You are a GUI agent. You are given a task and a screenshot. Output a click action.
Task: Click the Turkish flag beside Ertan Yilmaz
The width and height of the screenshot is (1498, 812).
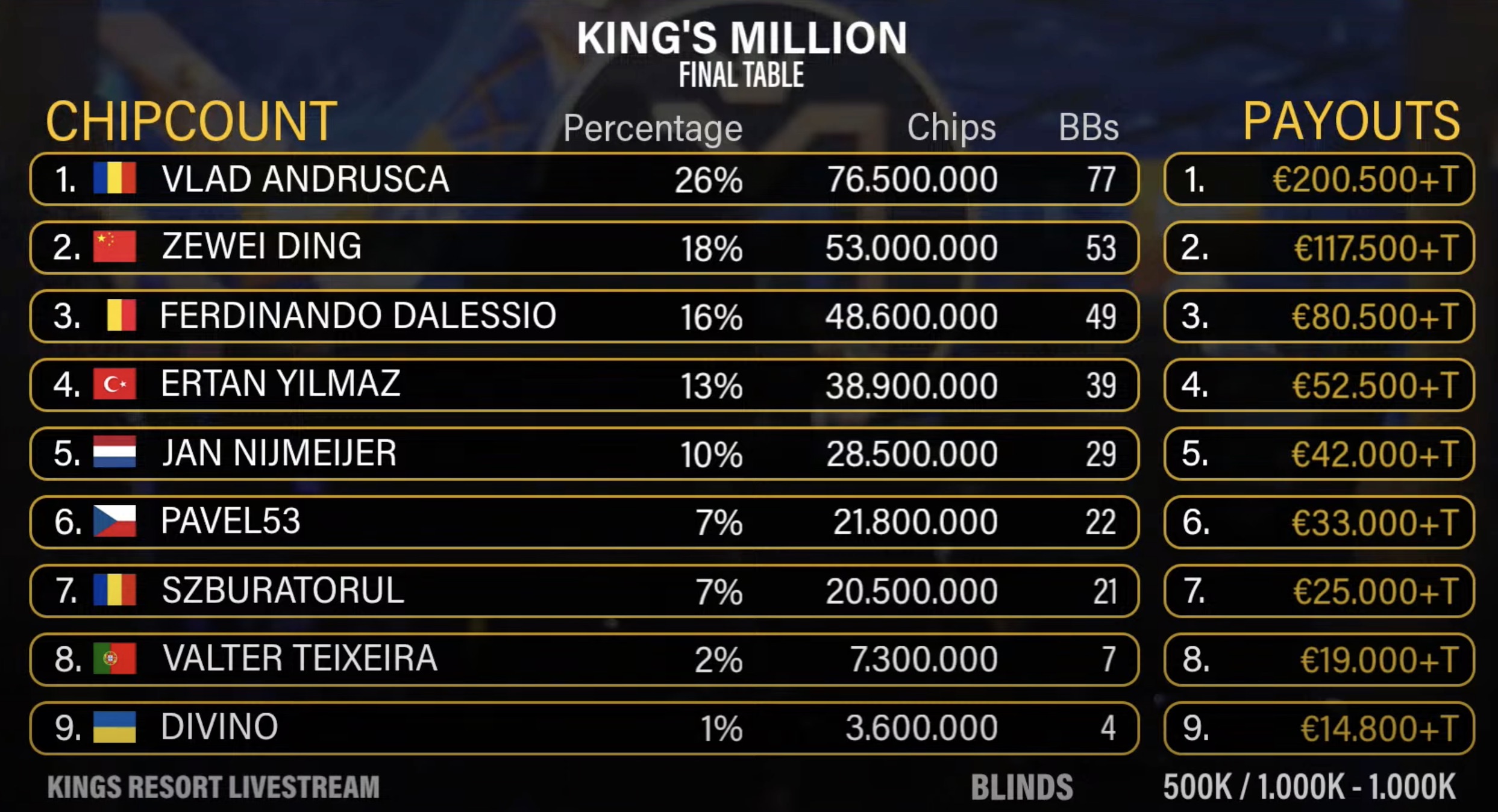pyautogui.click(x=114, y=384)
